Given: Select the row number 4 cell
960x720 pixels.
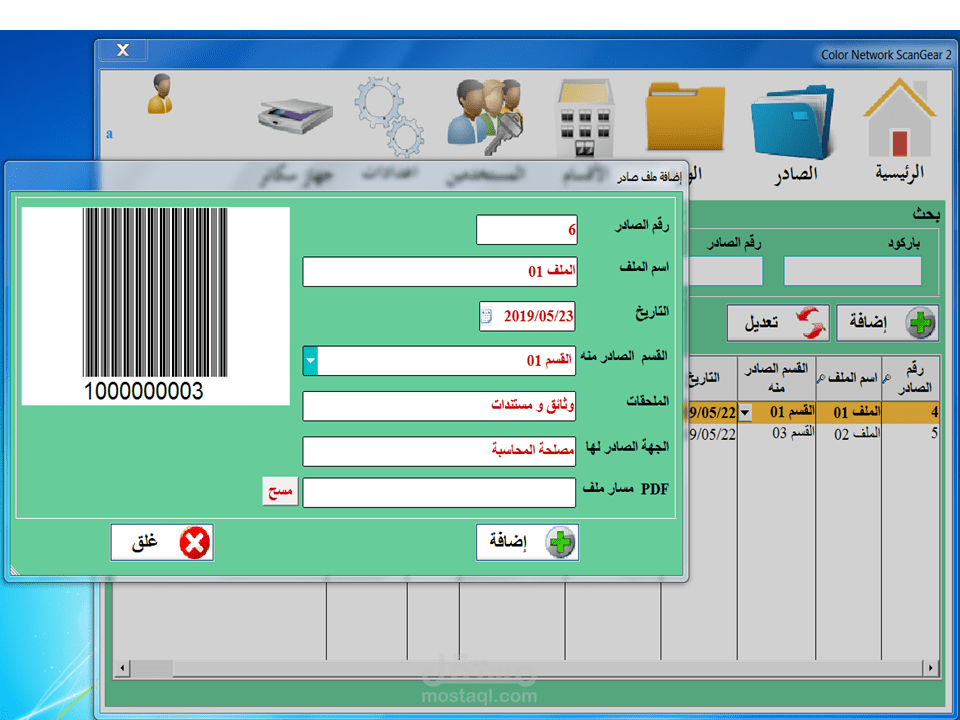Looking at the screenshot, I should tap(910, 413).
